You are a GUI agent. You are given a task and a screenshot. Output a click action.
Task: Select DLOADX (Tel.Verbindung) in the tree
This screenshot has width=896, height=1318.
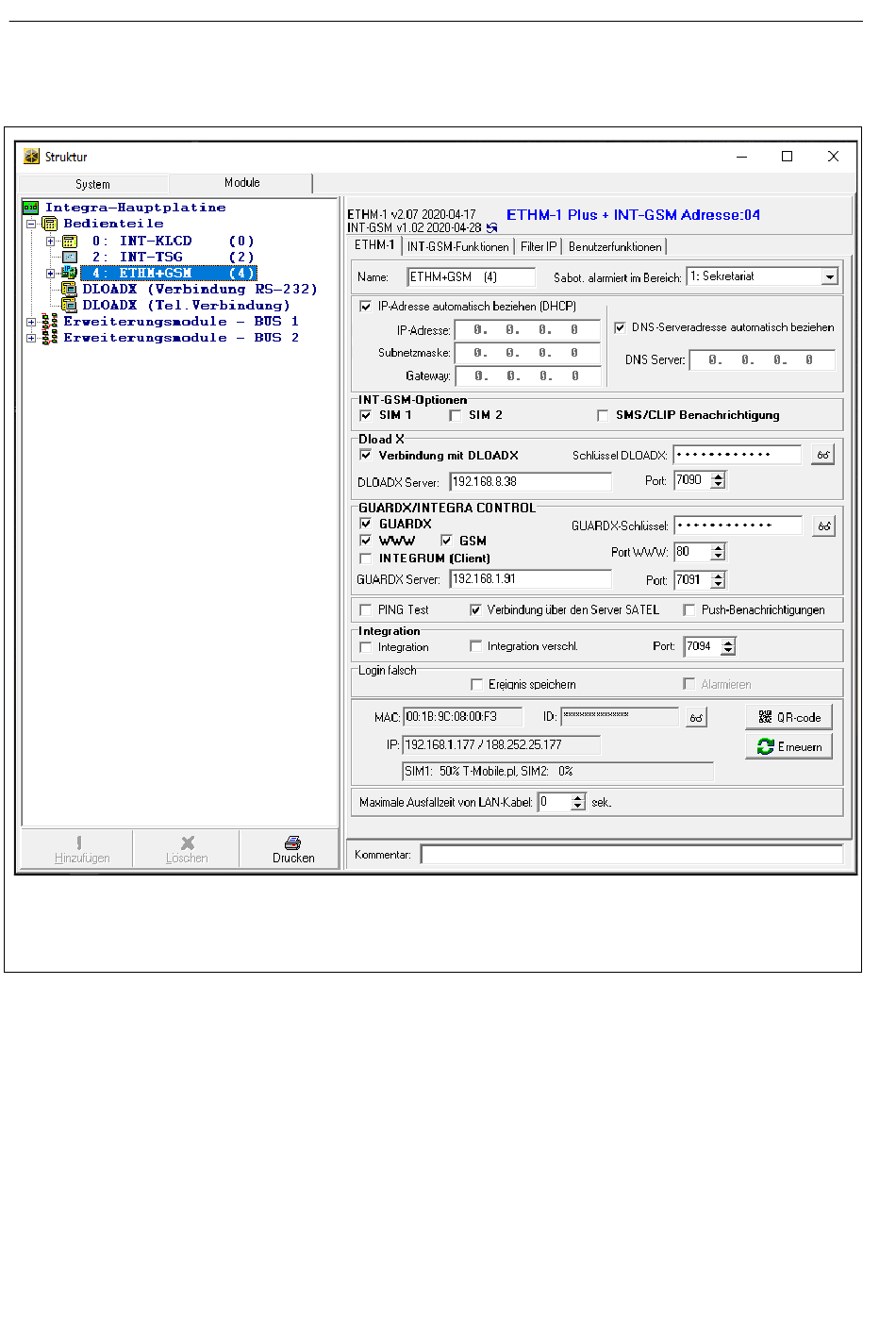pos(185,306)
